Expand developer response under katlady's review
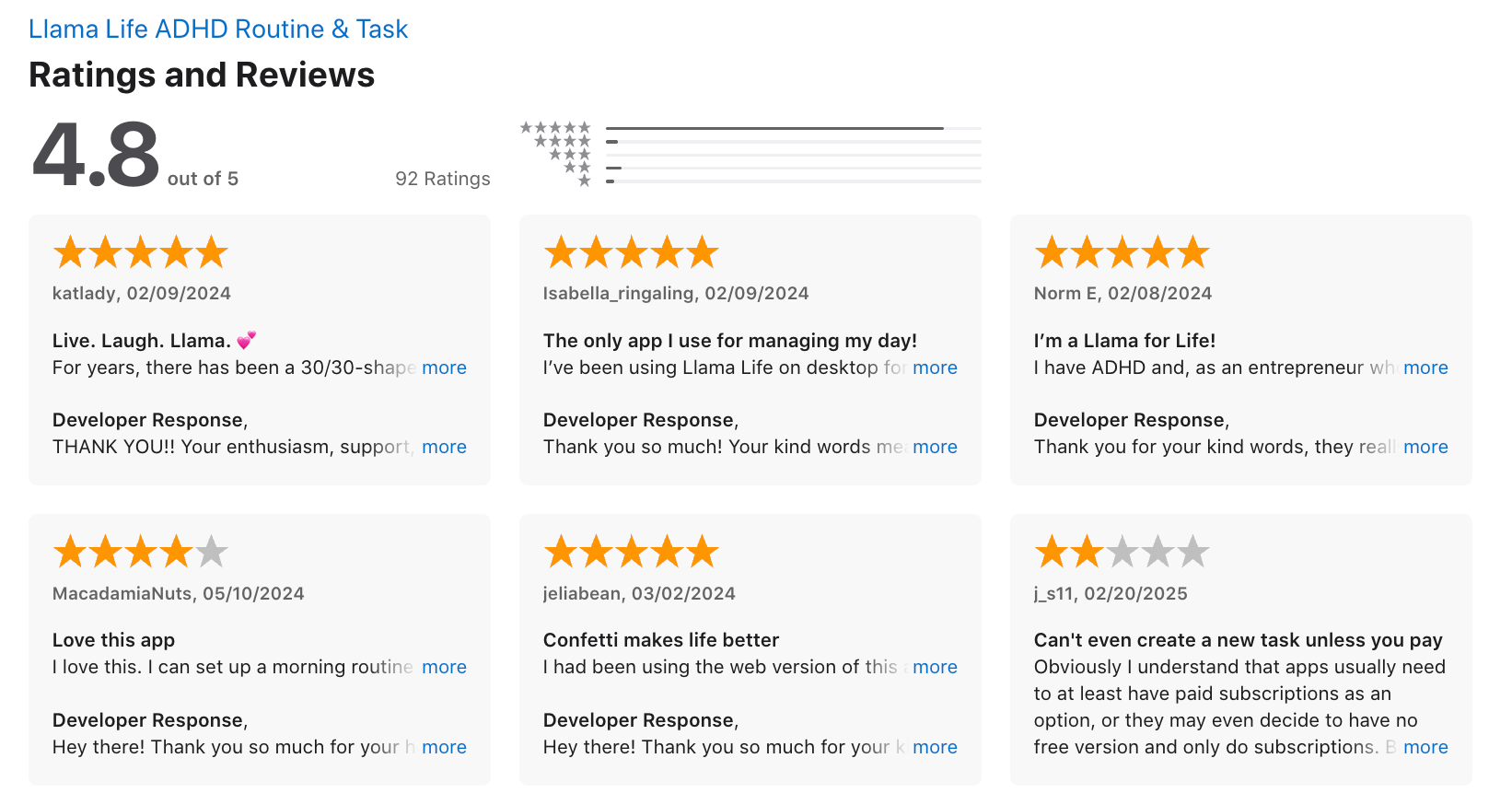 click(x=444, y=447)
